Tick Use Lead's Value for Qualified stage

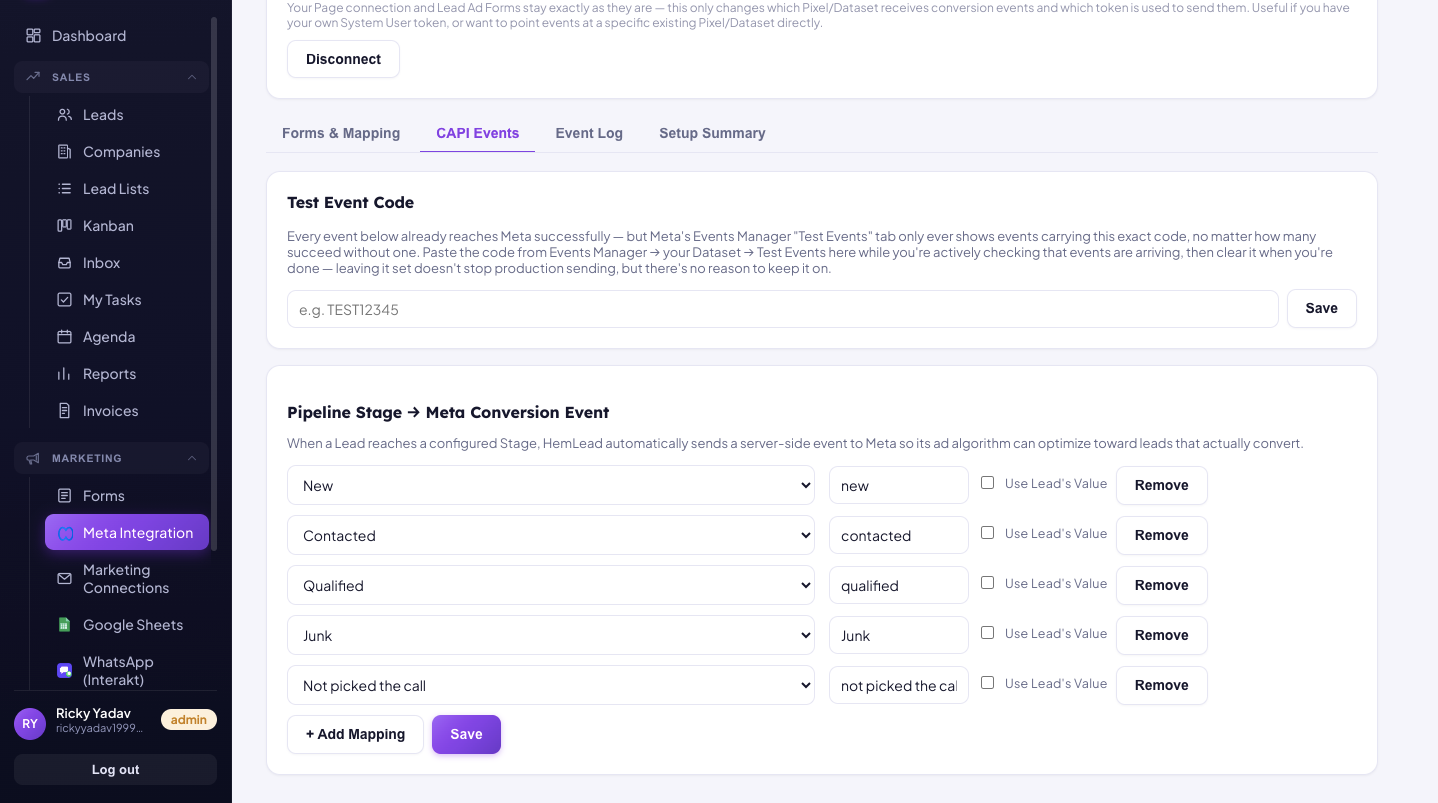pyautogui.click(x=988, y=583)
